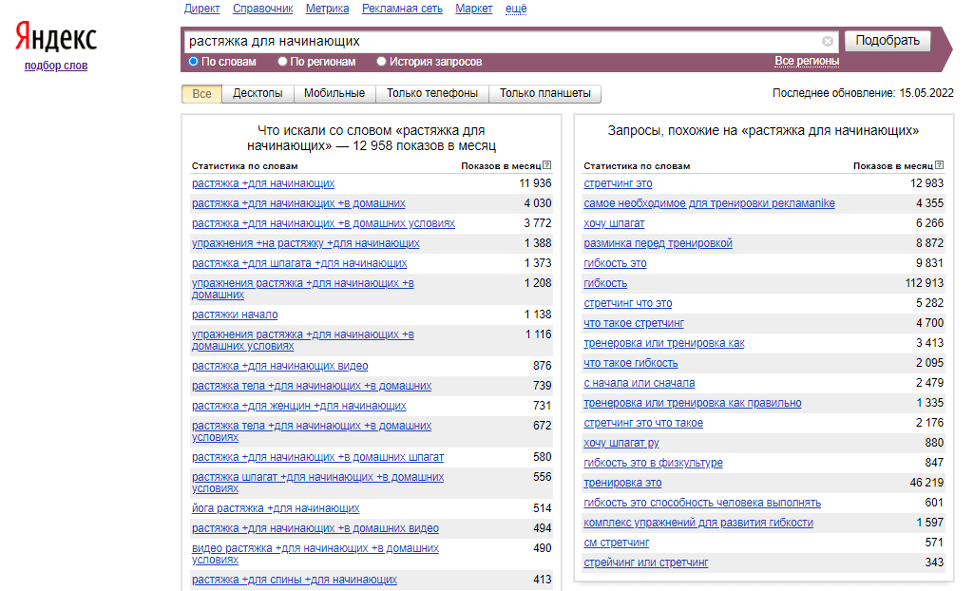Open help icon beside right 'Показов в месяц'

[939, 165]
